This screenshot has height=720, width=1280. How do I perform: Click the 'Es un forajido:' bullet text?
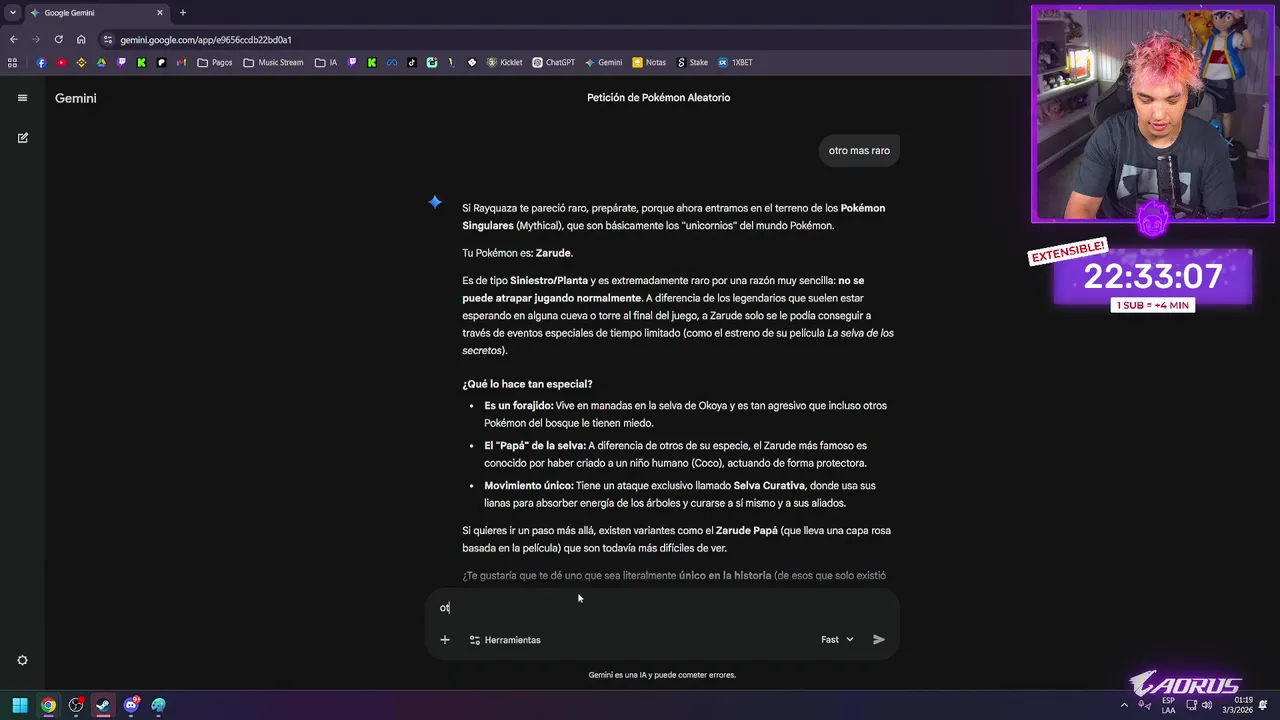(x=518, y=406)
